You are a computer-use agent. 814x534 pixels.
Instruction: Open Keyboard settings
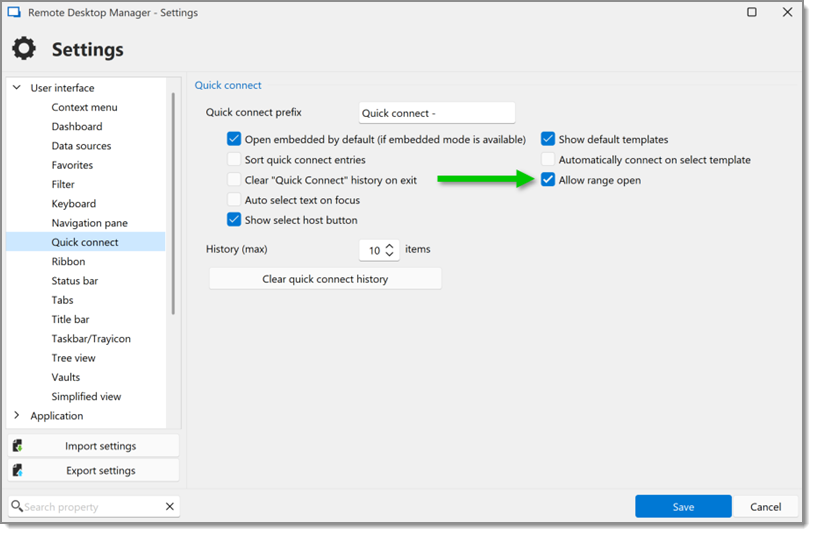(x=74, y=204)
